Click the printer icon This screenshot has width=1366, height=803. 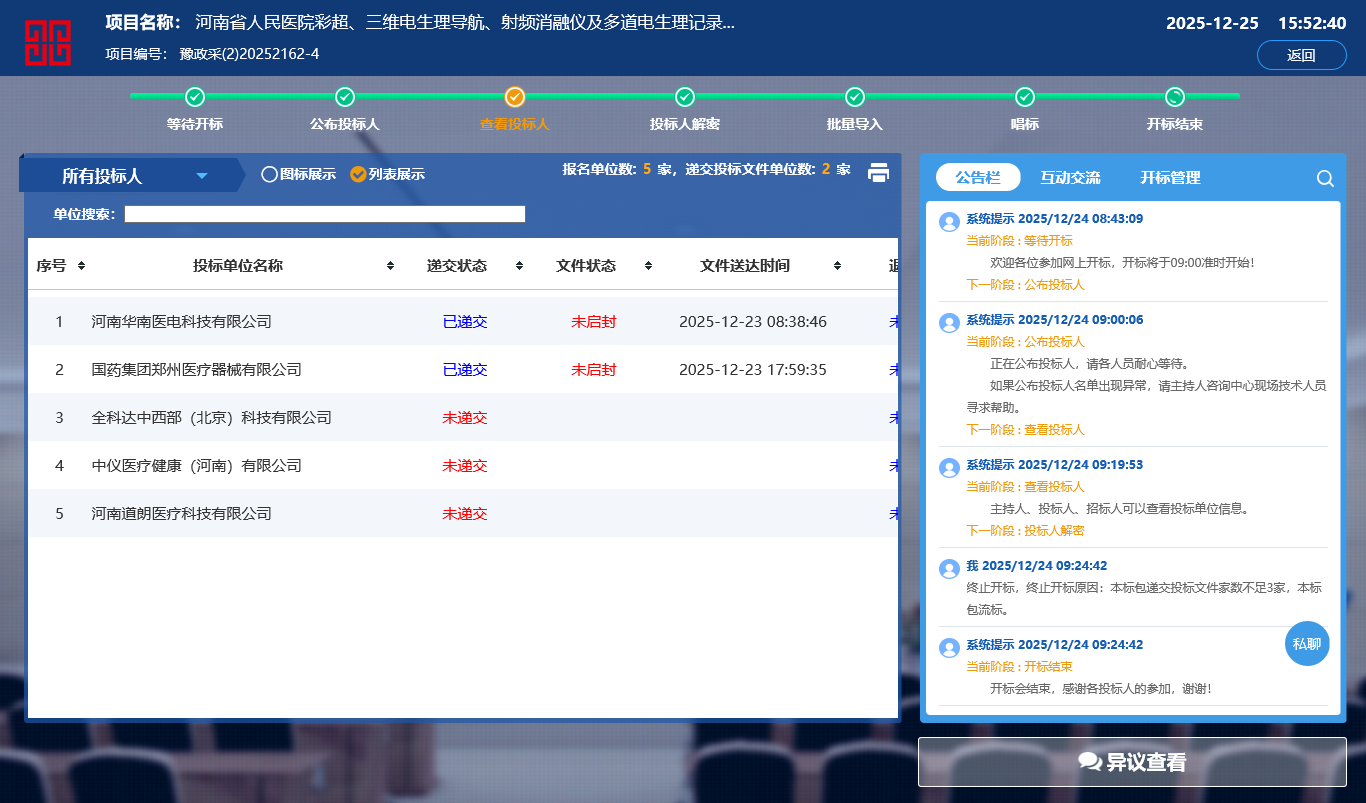(878, 172)
